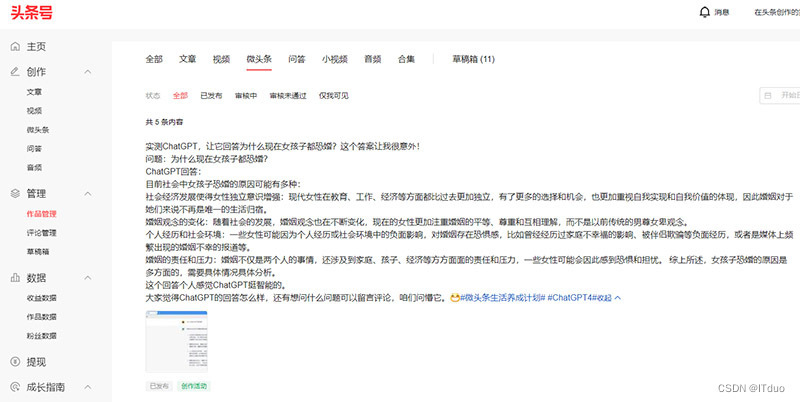Collapse the 数据 sidebar section

pyautogui.click(x=88, y=278)
